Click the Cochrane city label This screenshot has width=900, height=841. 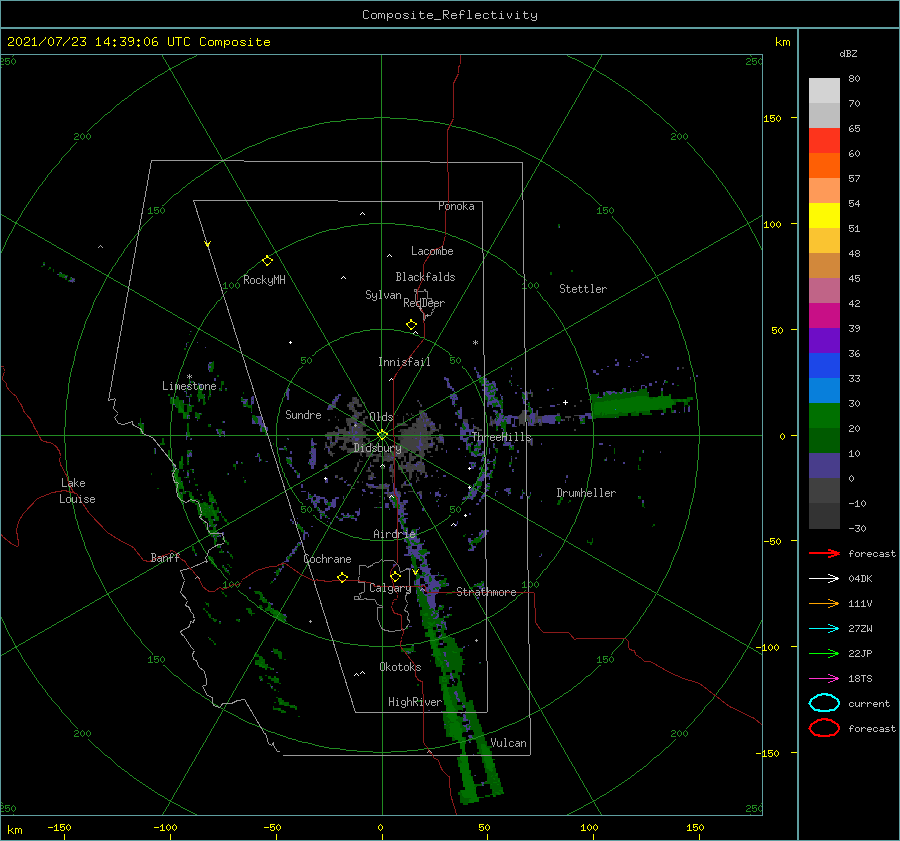click(x=327, y=559)
